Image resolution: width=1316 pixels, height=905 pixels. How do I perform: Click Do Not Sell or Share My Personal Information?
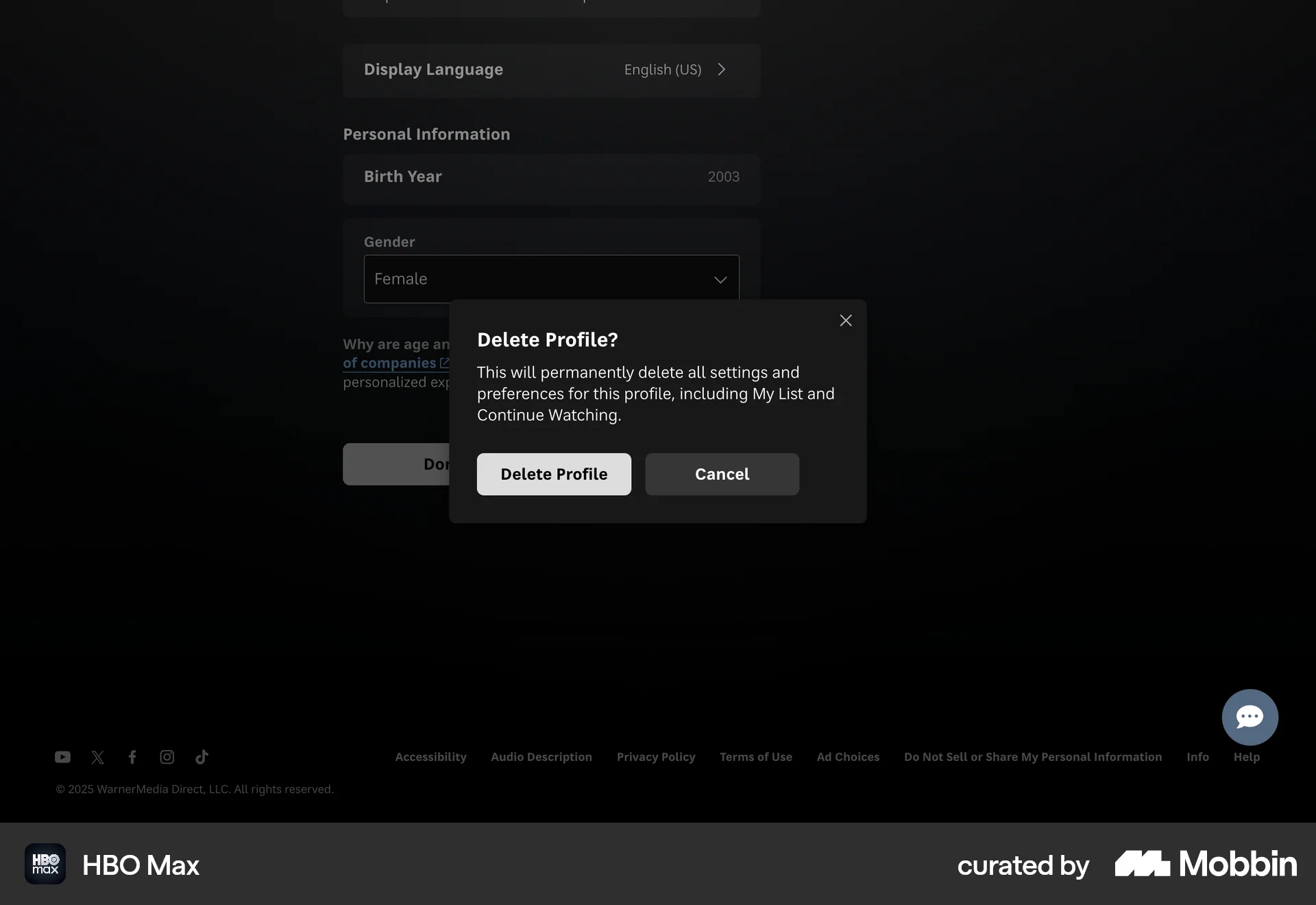click(1032, 757)
